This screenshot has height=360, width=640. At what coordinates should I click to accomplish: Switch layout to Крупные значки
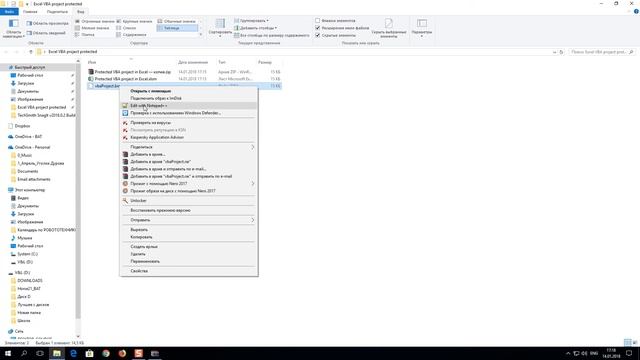click(x=134, y=21)
